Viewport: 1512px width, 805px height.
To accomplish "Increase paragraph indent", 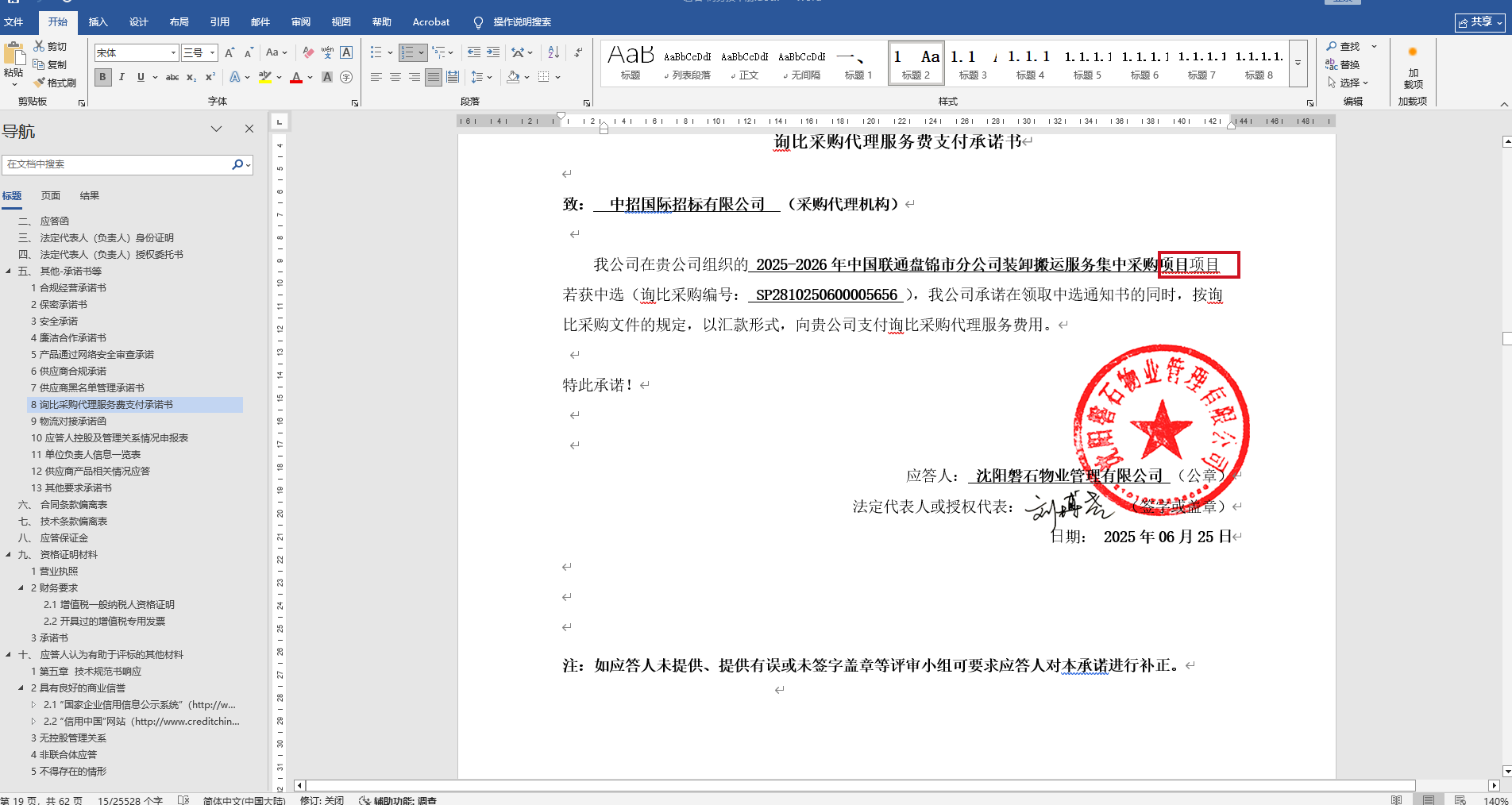I will (x=493, y=52).
